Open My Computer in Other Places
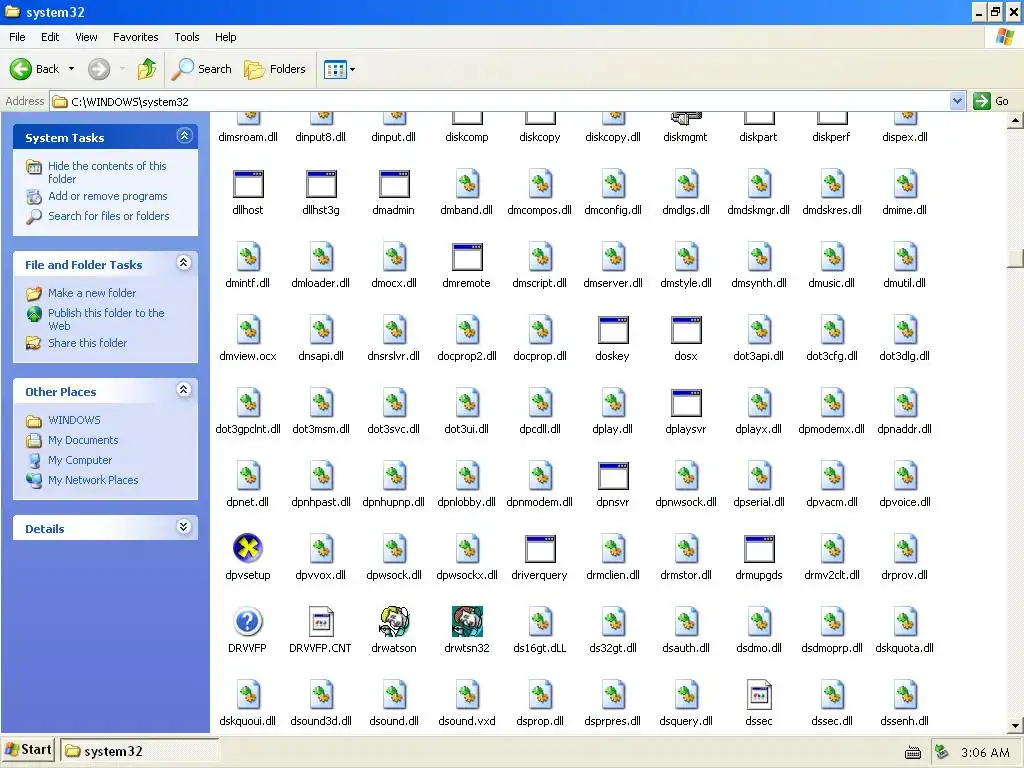 click(80, 460)
